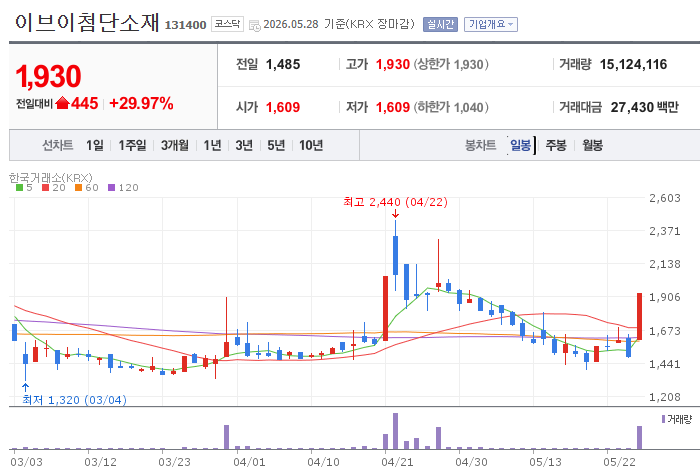Select the 10년 line chart tab
The image size is (700, 474).
tap(311, 145)
